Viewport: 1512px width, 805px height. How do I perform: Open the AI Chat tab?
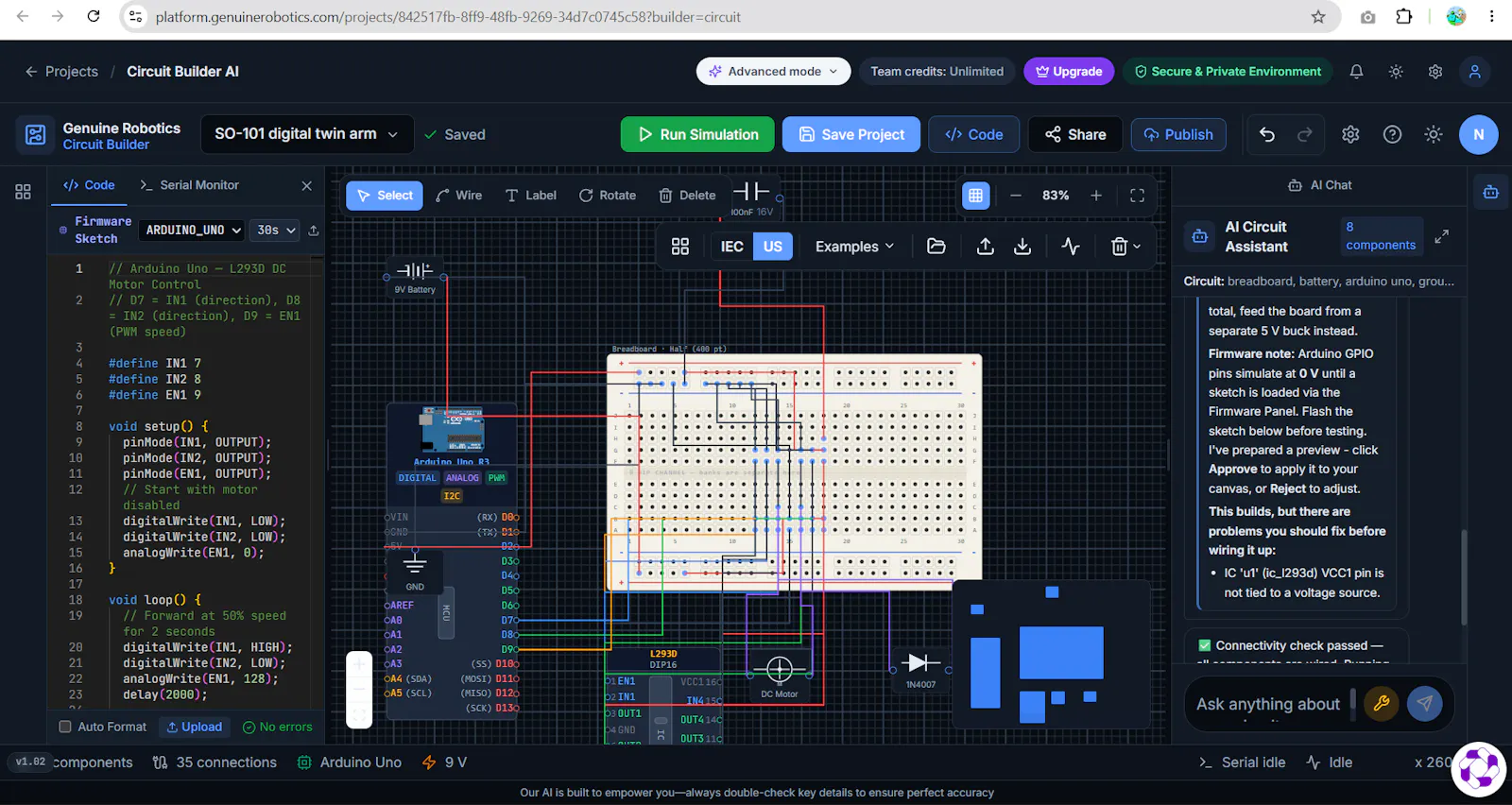[x=1320, y=185]
